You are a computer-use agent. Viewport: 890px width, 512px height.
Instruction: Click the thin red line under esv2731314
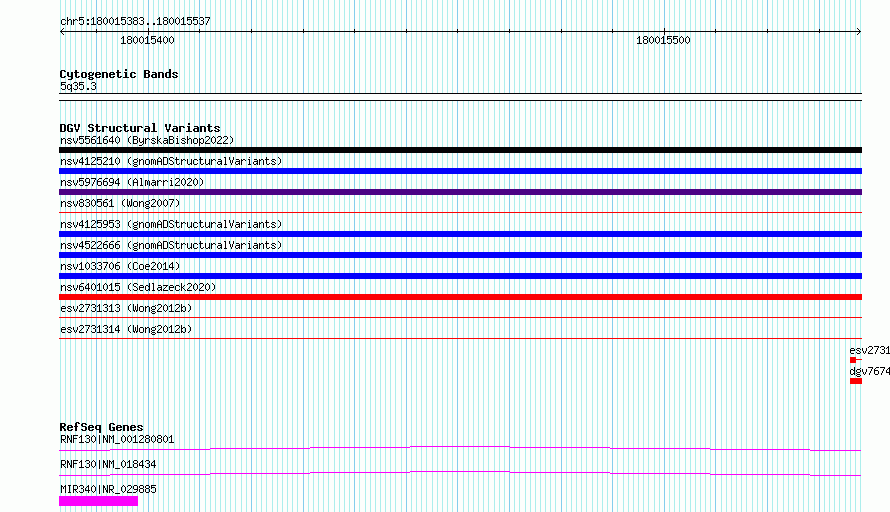coord(460,338)
